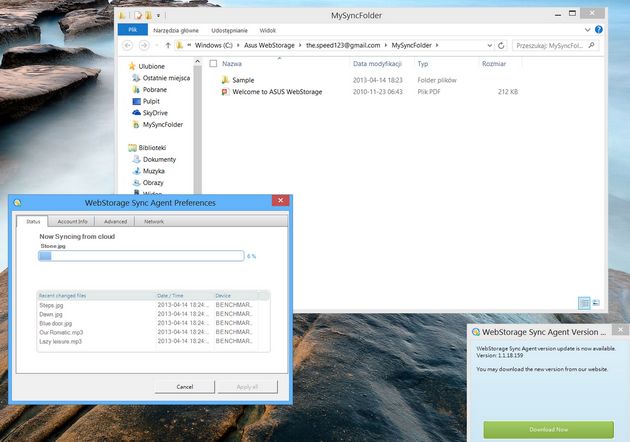Screen dimensions: 630x442
Task: Click the MySyncFolder search field
Action: [555, 45]
